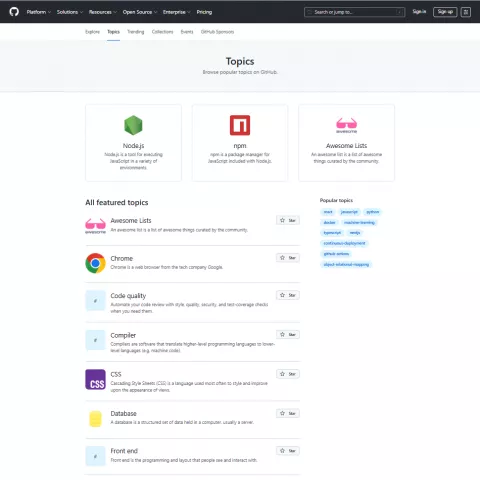Open the Code quality topic title
480x480 pixels.
point(128,296)
